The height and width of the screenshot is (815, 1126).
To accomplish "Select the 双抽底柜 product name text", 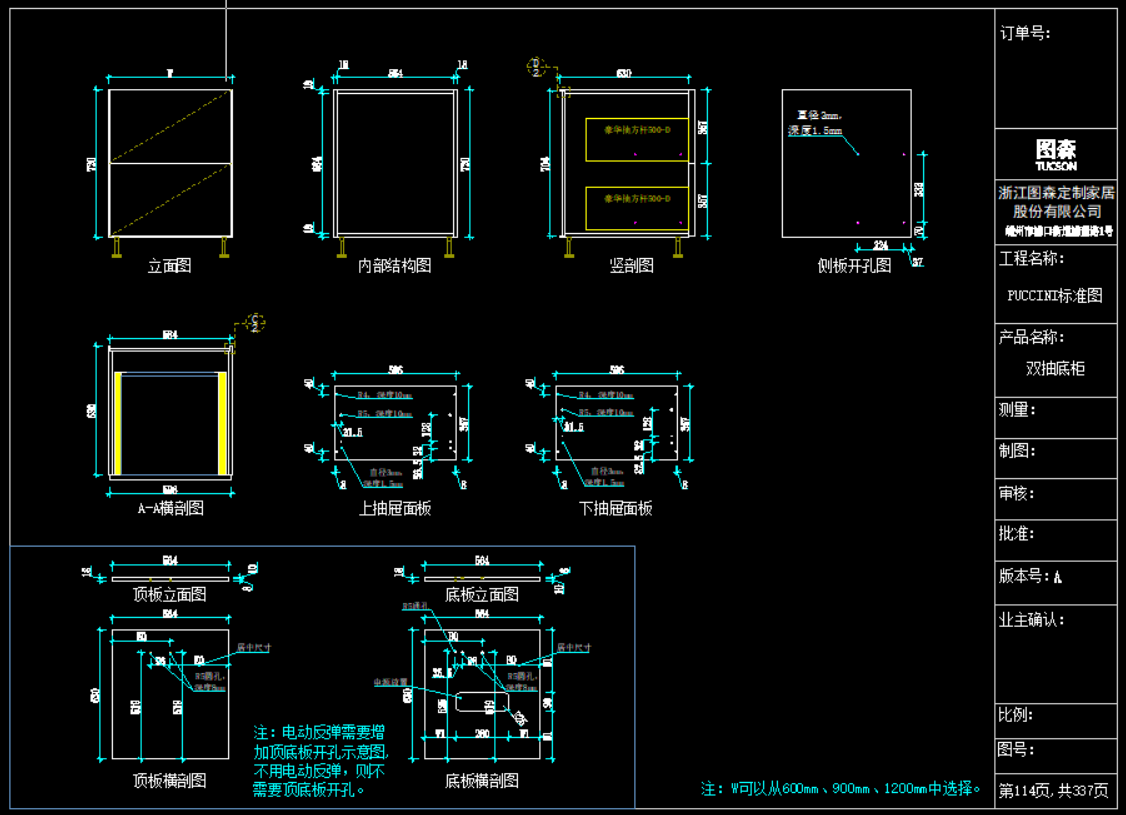I will coord(1056,369).
